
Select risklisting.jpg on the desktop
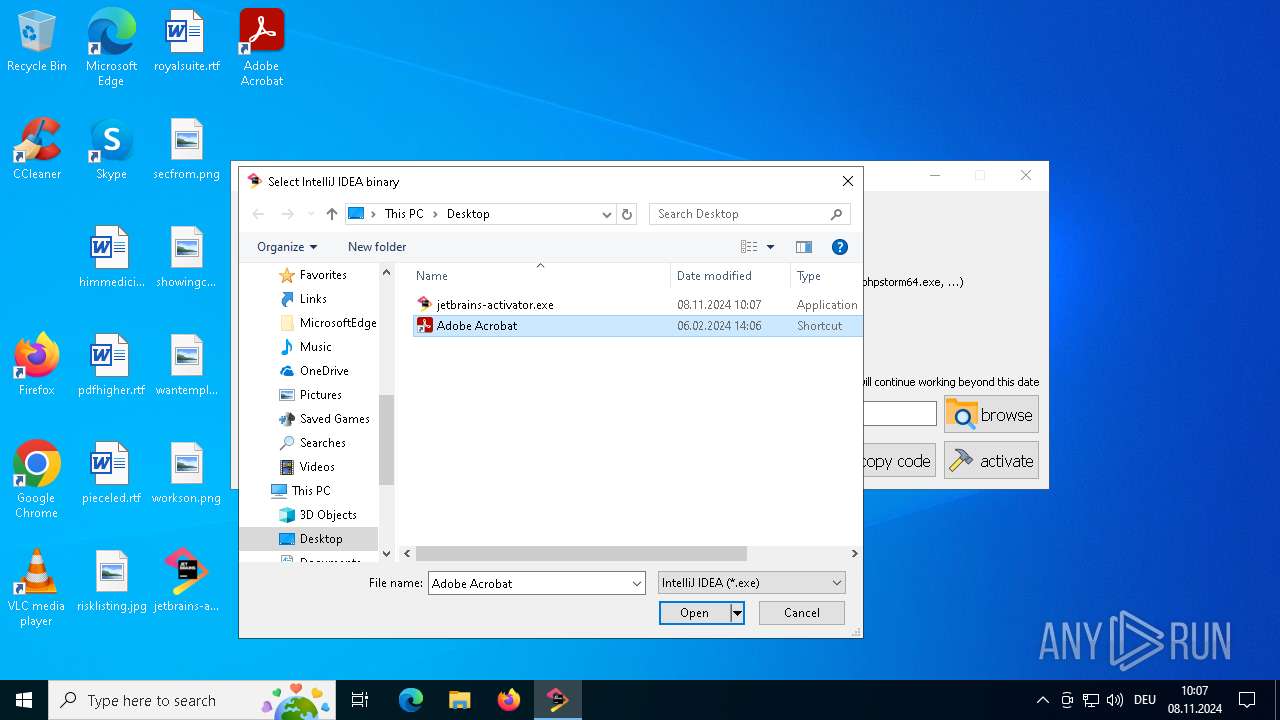[x=111, y=582]
